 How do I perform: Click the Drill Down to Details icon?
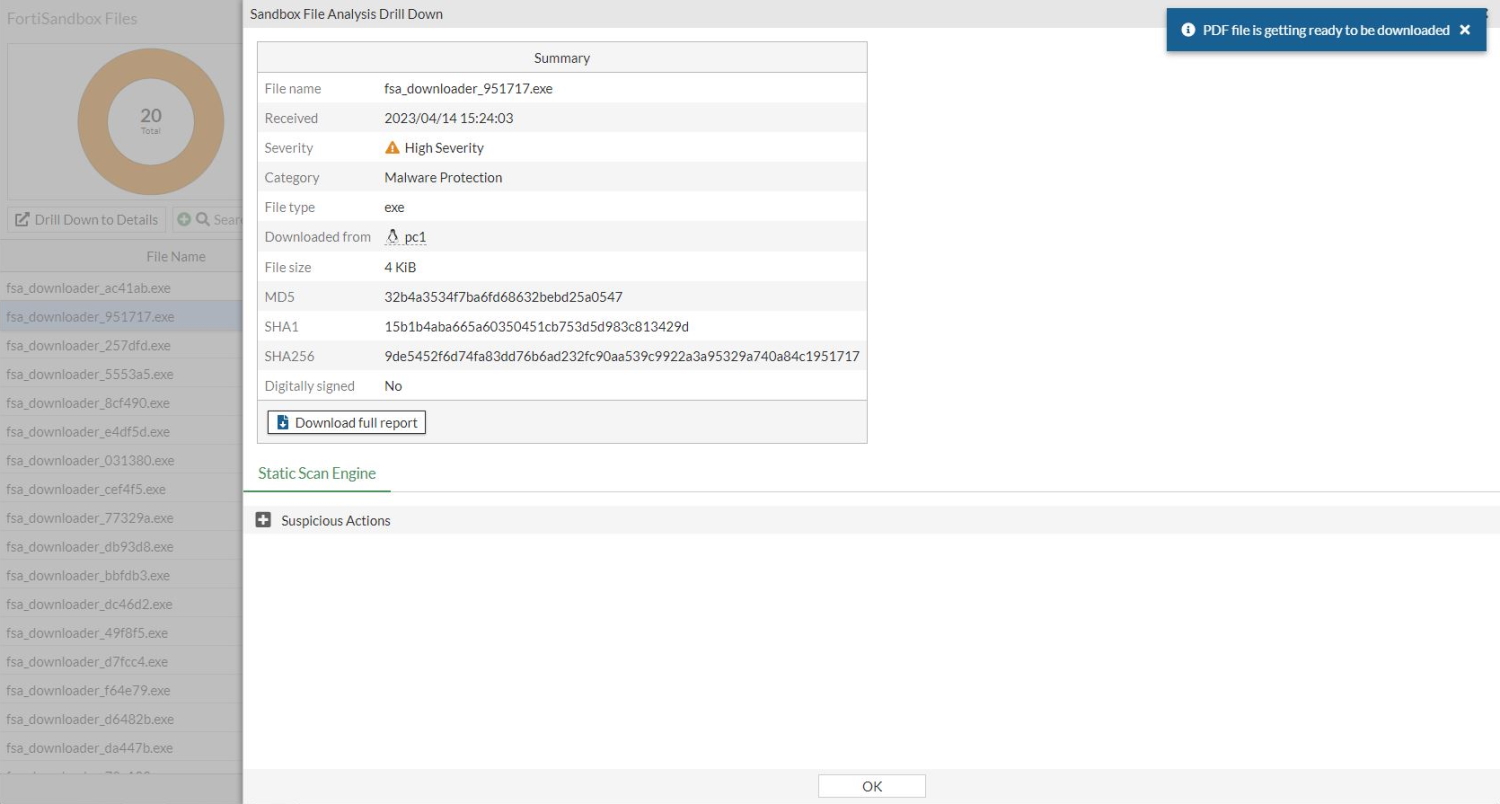click(x=23, y=219)
